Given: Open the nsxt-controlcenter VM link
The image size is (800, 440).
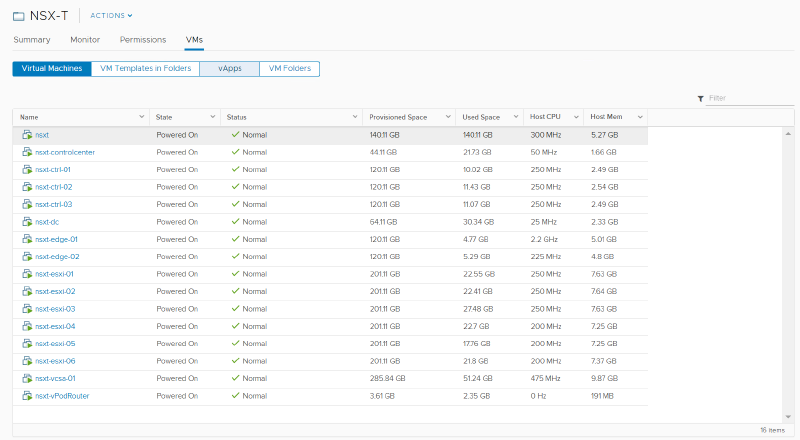Looking at the screenshot, I should pos(65,152).
